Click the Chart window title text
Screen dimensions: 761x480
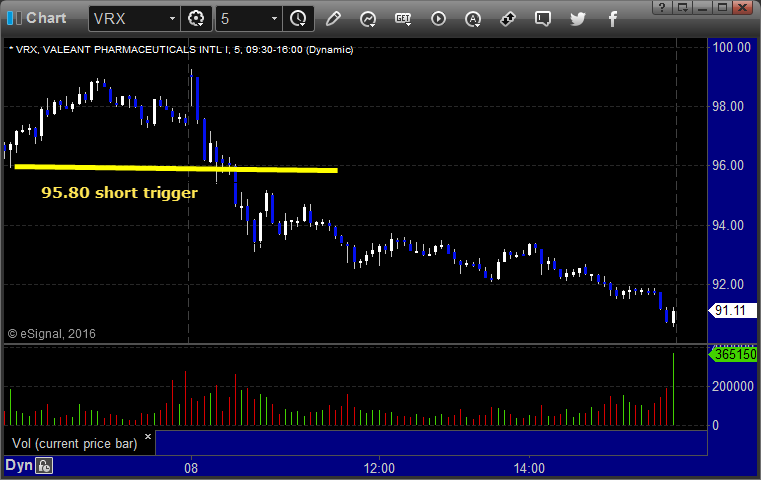(x=46, y=18)
